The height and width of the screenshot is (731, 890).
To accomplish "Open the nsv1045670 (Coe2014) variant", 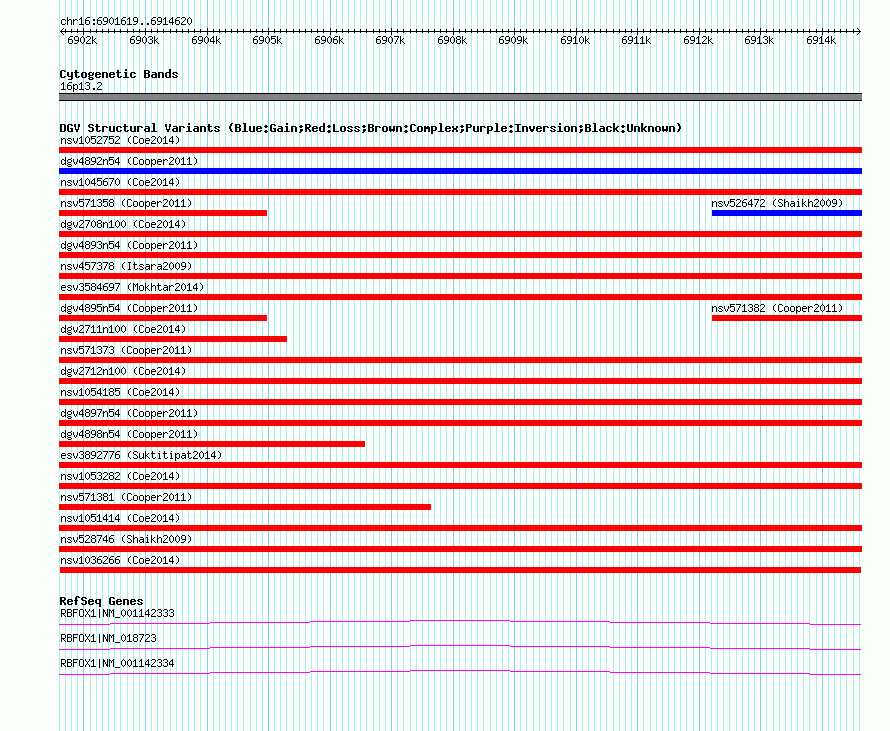I will coord(120,182).
